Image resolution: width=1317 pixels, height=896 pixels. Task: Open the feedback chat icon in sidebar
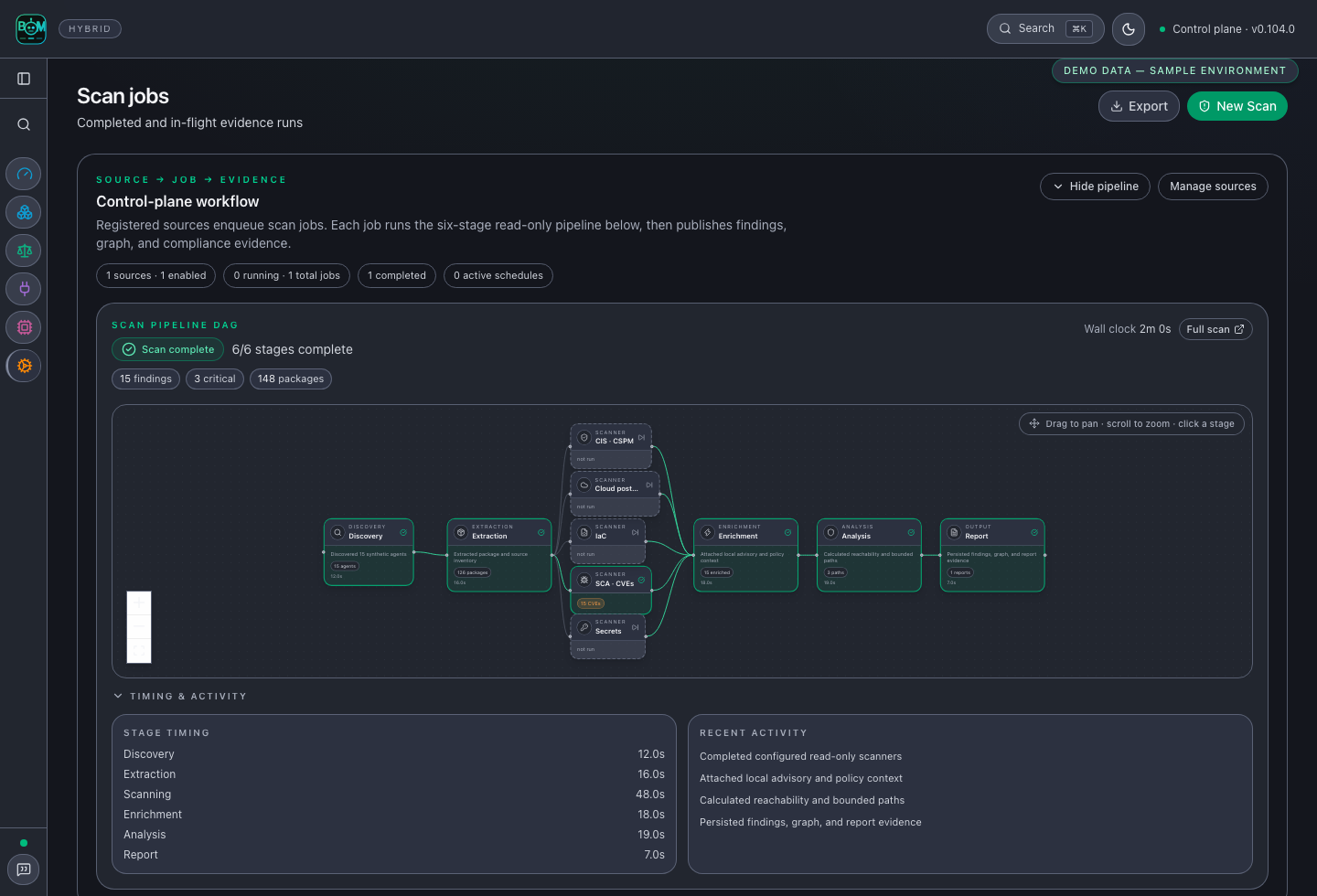pos(24,869)
